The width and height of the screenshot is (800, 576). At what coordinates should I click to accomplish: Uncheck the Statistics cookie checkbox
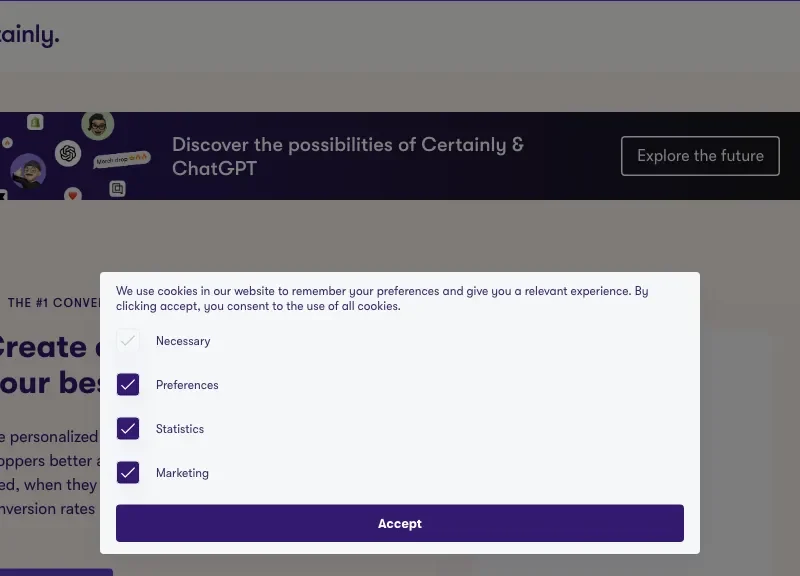coord(128,429)
